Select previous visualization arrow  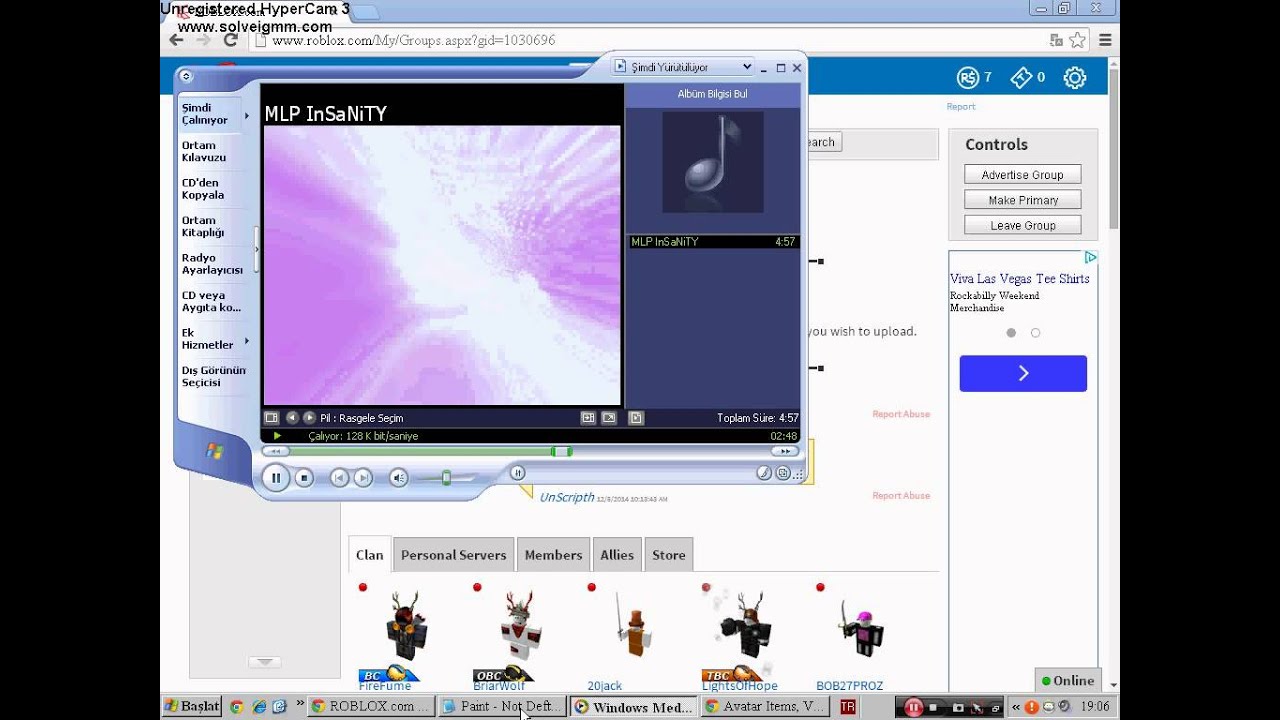[292, 418]
